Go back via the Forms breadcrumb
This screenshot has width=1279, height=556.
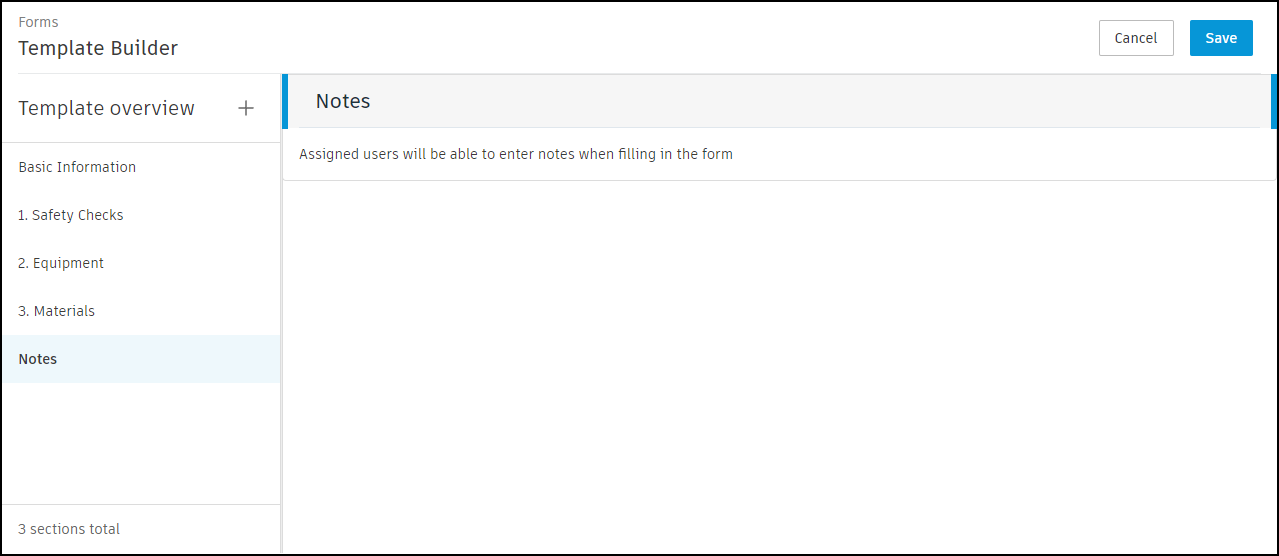pyautogui.click(x=38, y=22)
